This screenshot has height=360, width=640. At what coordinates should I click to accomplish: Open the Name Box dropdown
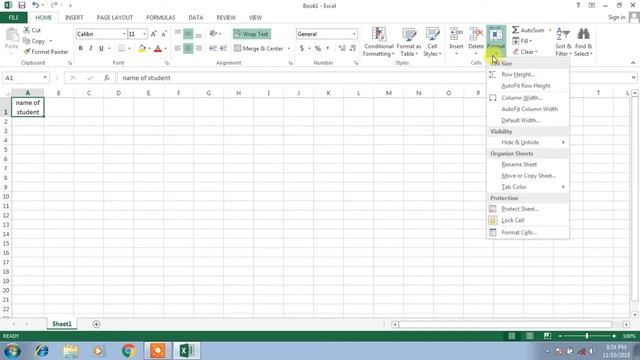click(45, 78)
